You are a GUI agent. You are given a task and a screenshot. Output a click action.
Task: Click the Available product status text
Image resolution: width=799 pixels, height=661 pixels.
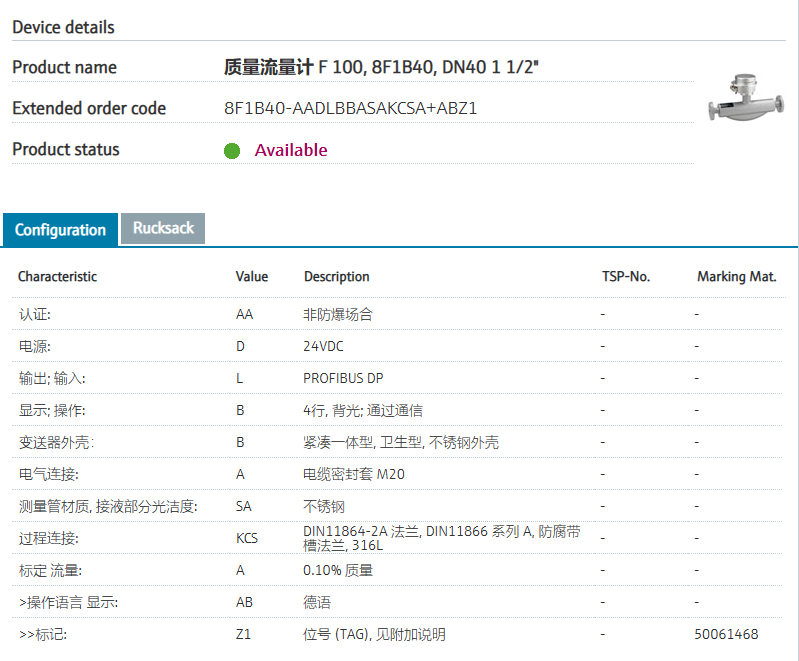[291, 150]
